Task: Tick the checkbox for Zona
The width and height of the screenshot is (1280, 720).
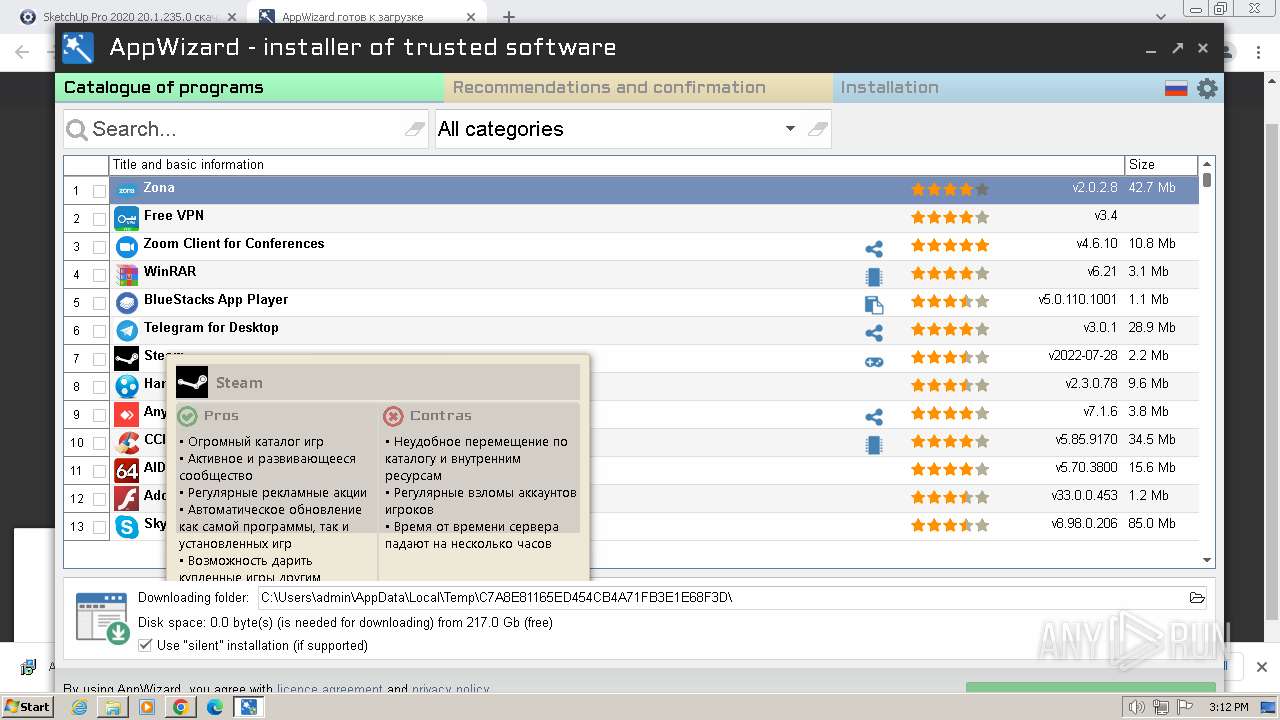Action: coord(99,191)
